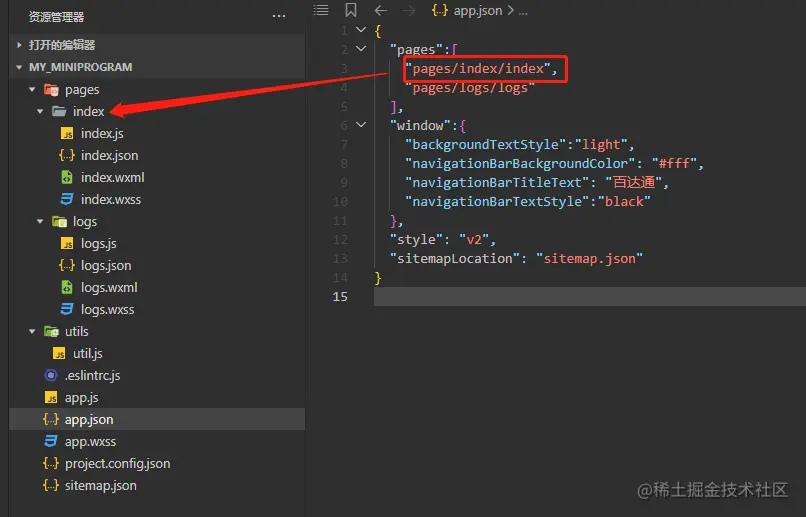The image size is (806, 517).
Task: Go back with the left arrow
Action: (x=380, y=10)
